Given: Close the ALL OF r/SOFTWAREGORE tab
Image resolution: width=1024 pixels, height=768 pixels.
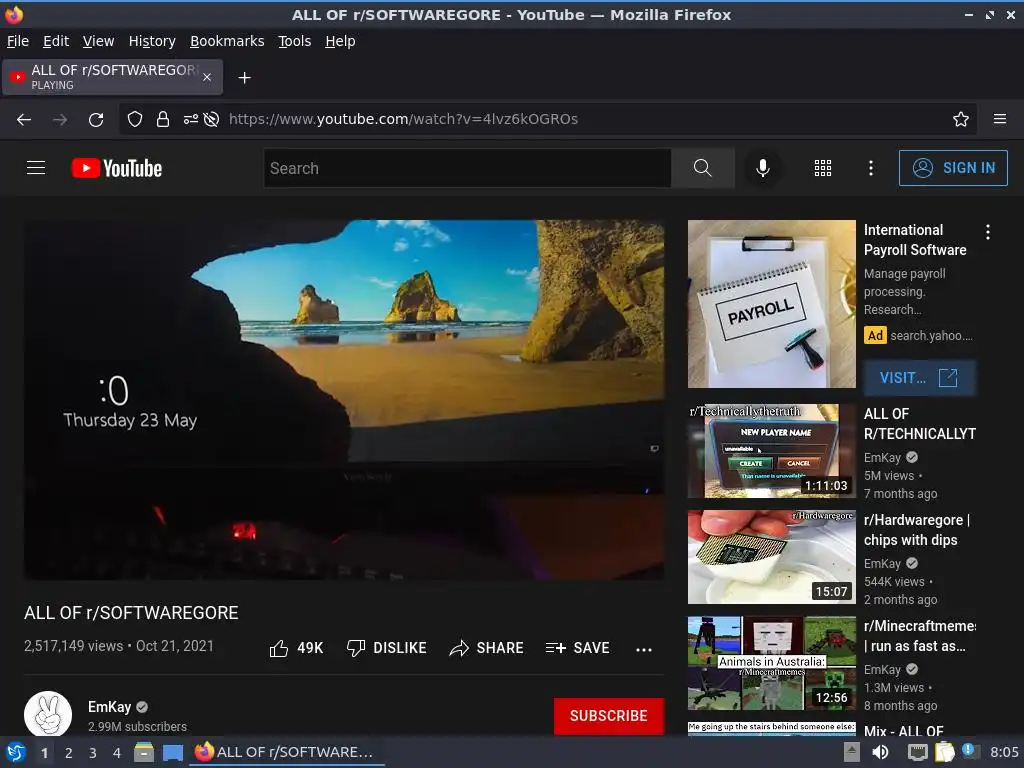Looking at the screenshot, I should tap(207, 77).
